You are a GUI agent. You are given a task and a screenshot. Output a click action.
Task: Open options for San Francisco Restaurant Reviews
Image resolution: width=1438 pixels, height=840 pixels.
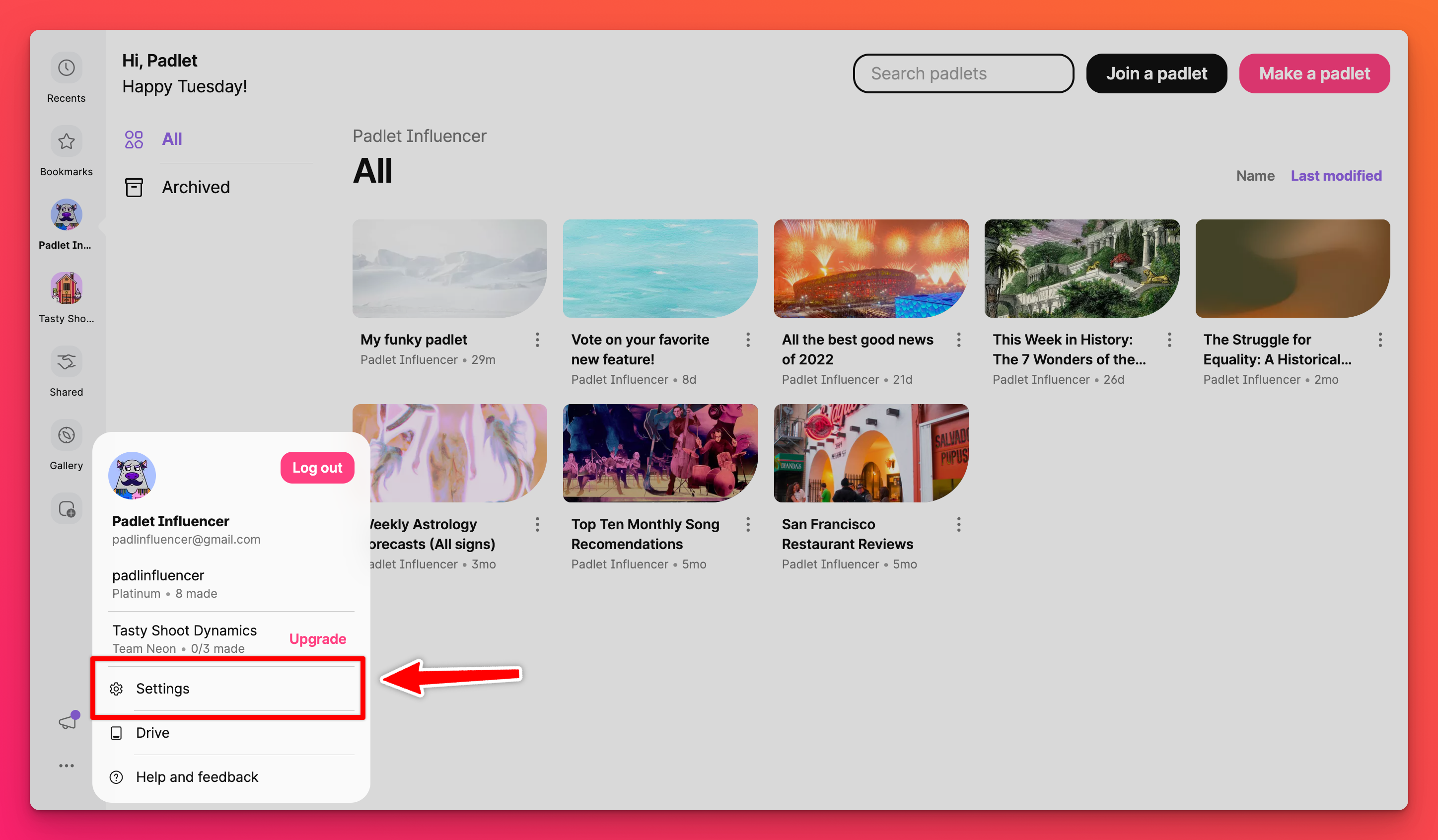pyautogui.click(x=959, y=524)
